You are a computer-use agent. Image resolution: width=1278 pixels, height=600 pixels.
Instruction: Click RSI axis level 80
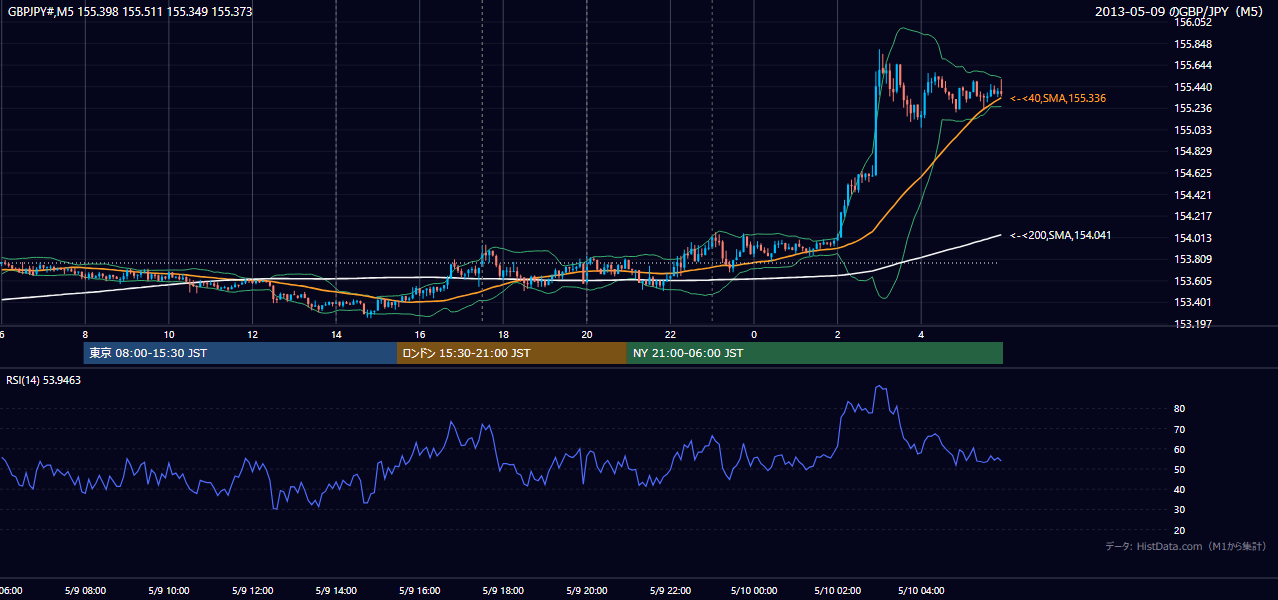(x=1180, y=409)
